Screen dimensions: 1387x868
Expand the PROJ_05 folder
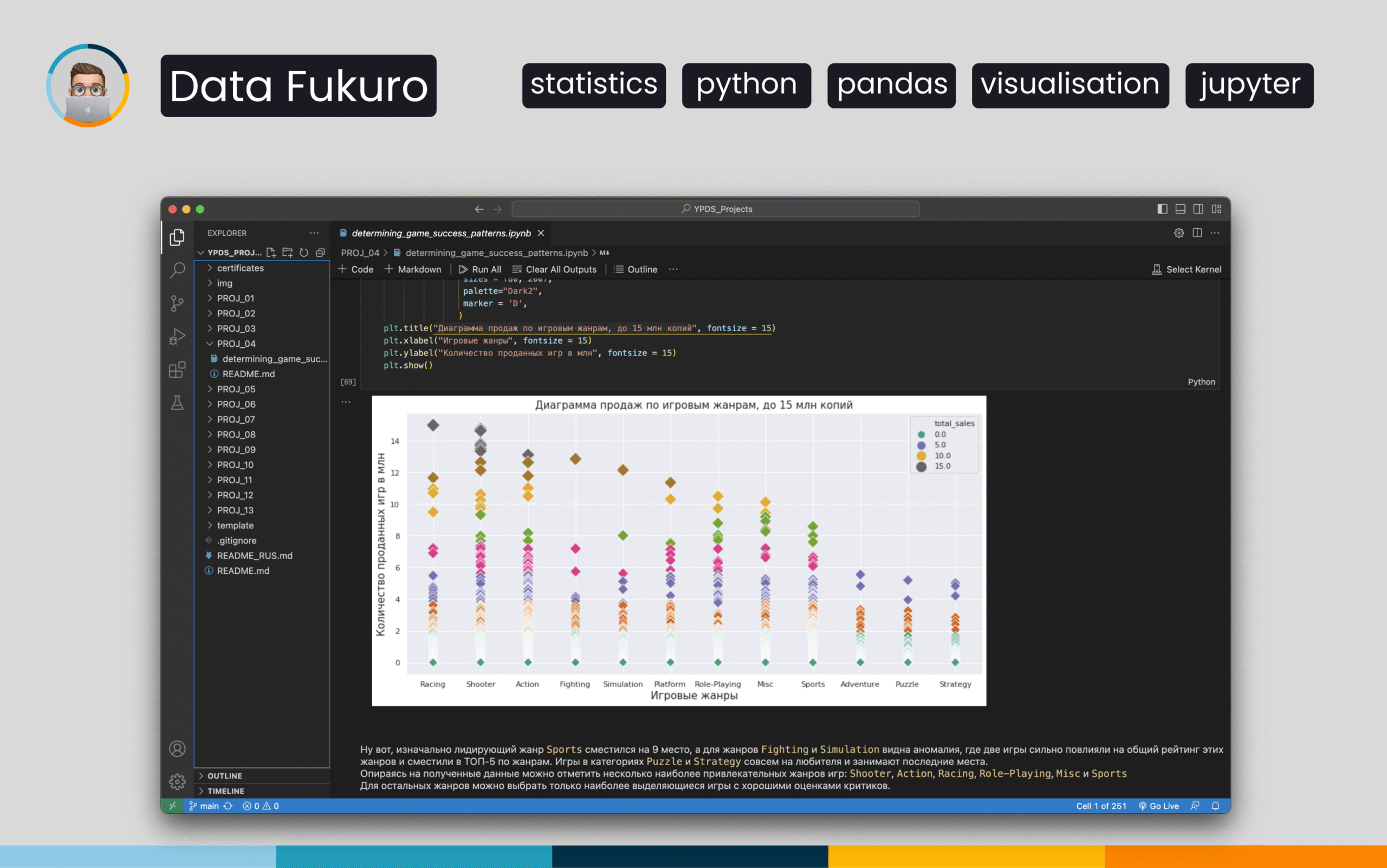point(236,389)
